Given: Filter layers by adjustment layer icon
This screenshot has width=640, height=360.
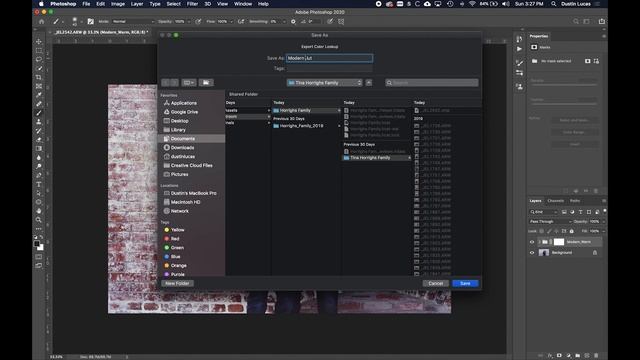Looking at the screenshot, I should tap(572, 212).
